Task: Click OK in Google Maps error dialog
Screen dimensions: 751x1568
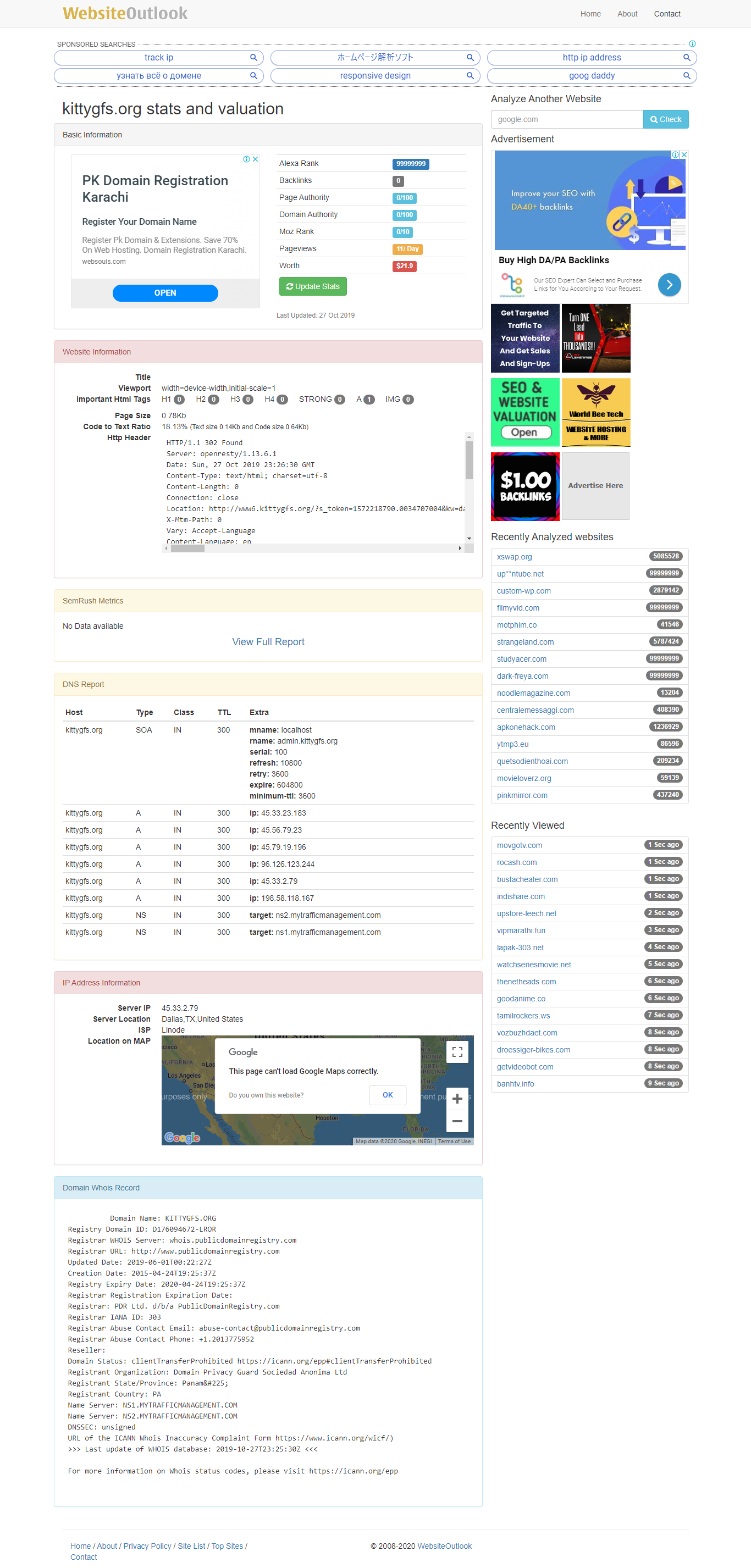Action: (388, 1095)
